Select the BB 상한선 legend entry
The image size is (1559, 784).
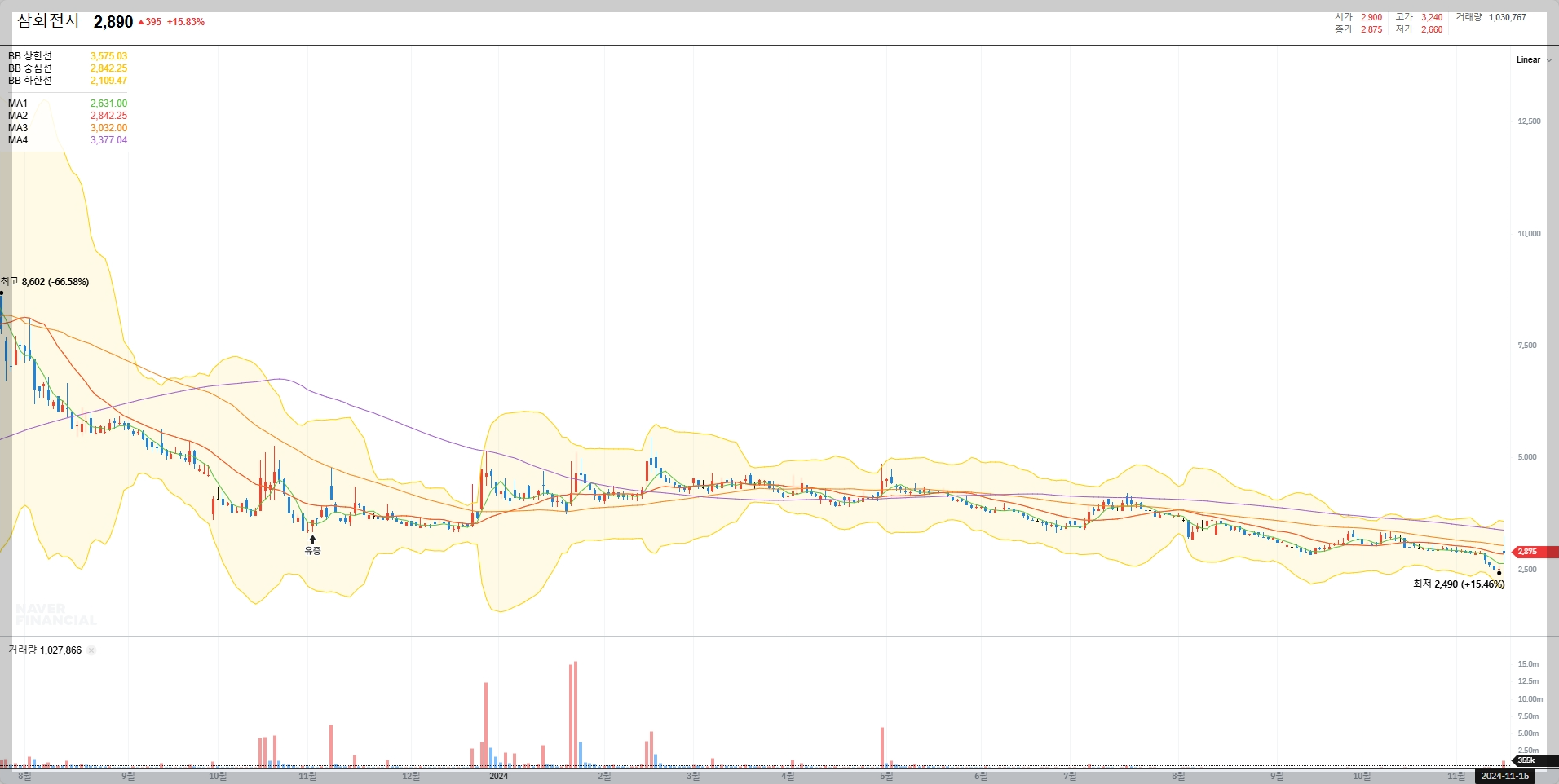click(30, 56)
